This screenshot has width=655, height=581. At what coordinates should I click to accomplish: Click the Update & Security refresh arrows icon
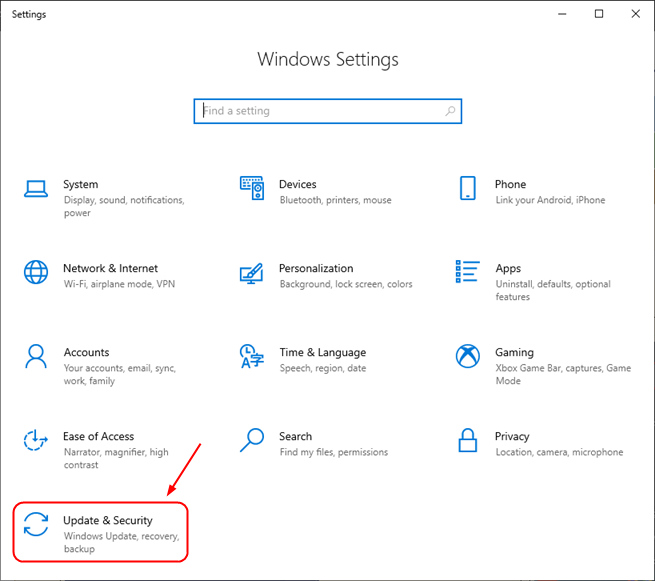tap(36, 524)
